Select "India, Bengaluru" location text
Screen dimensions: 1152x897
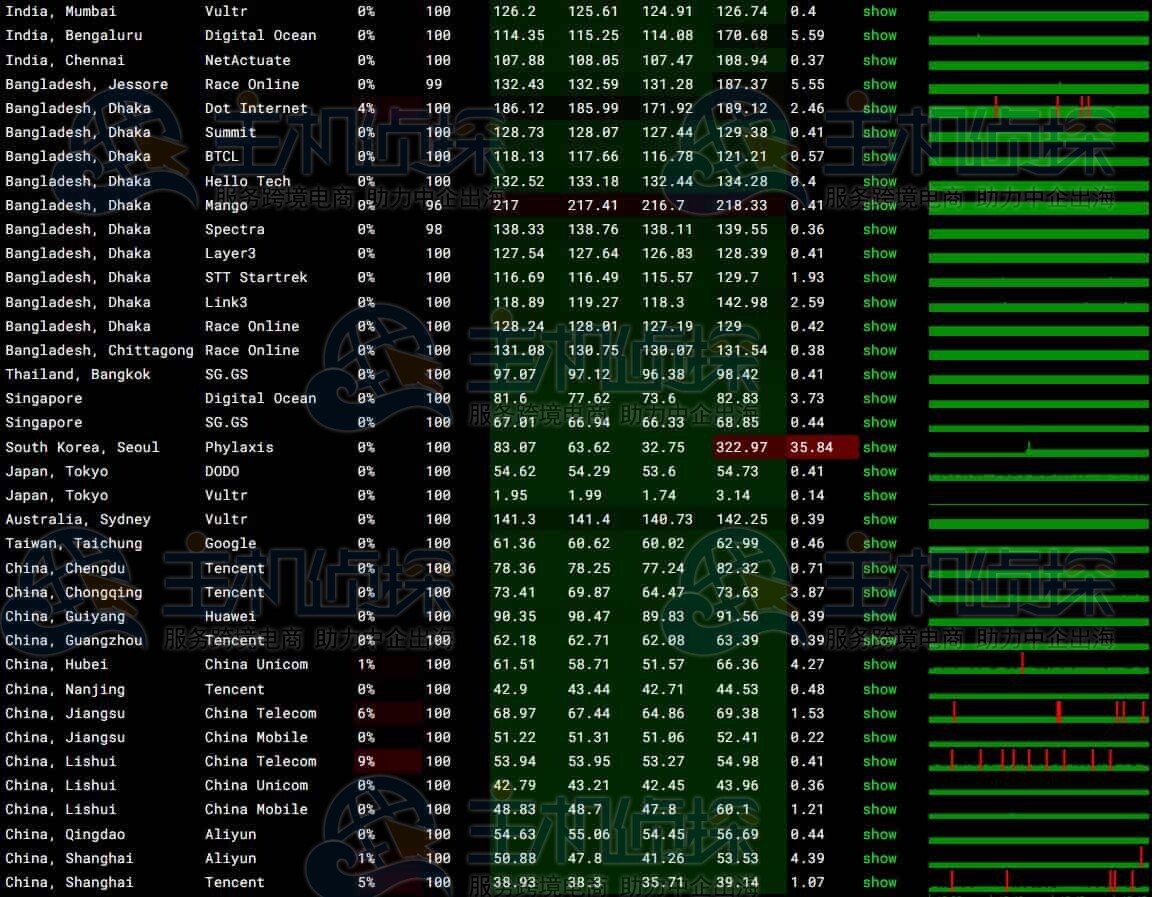pos(73,35)
